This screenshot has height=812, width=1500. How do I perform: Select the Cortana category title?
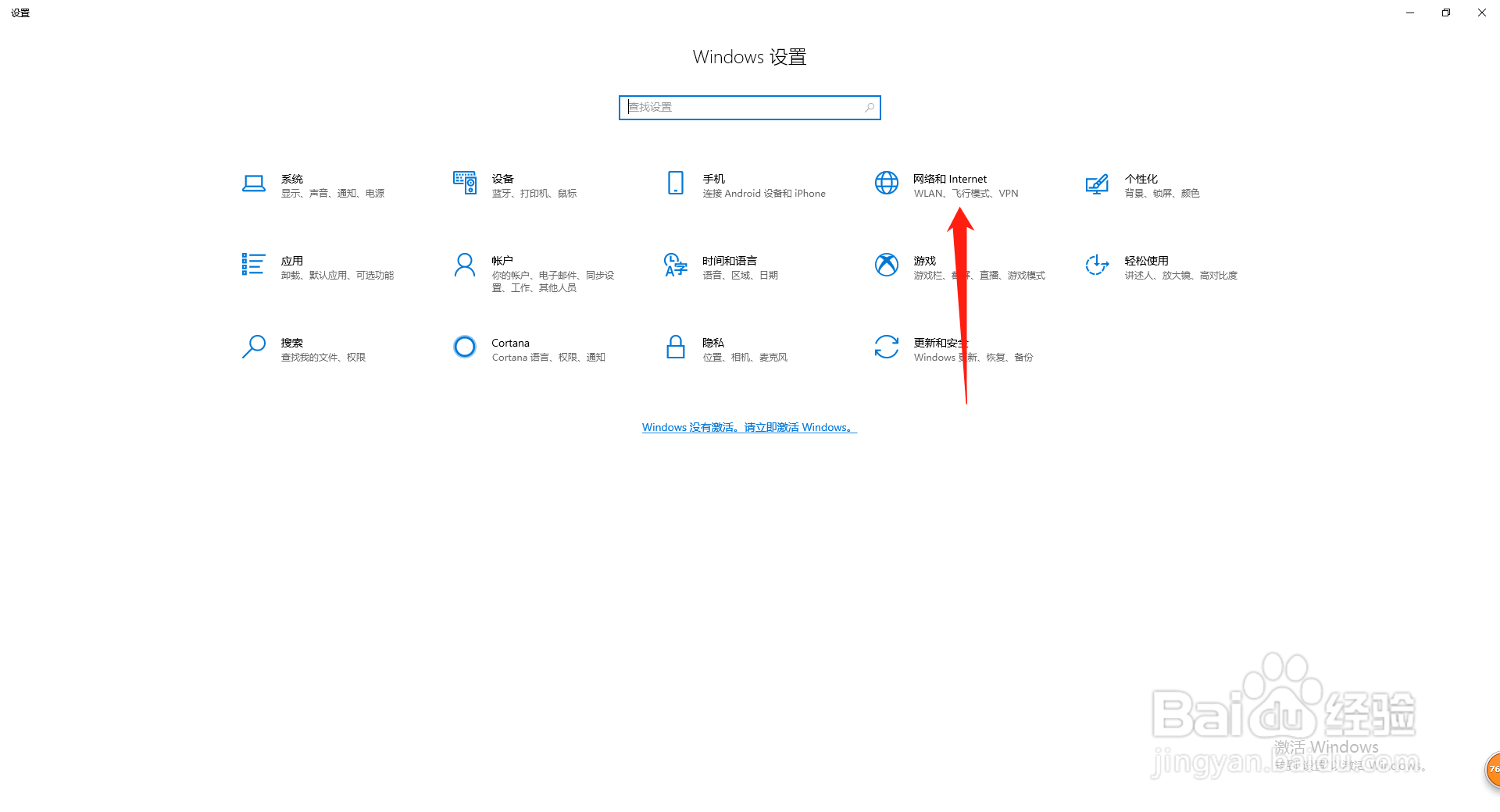pyautogui.click(x=510, y=343)
